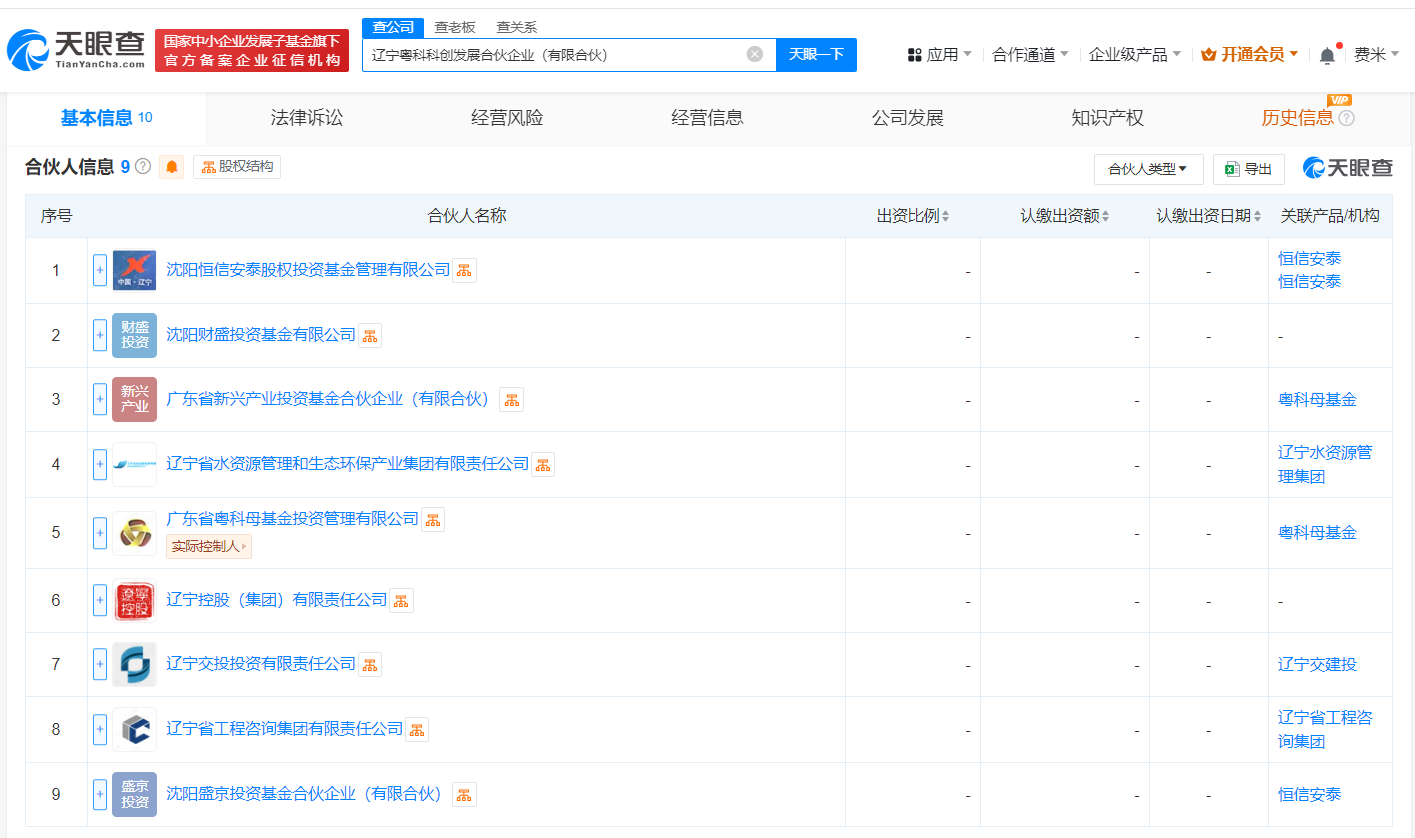Switch to the 知识产权 tab

coord(1107,118)
